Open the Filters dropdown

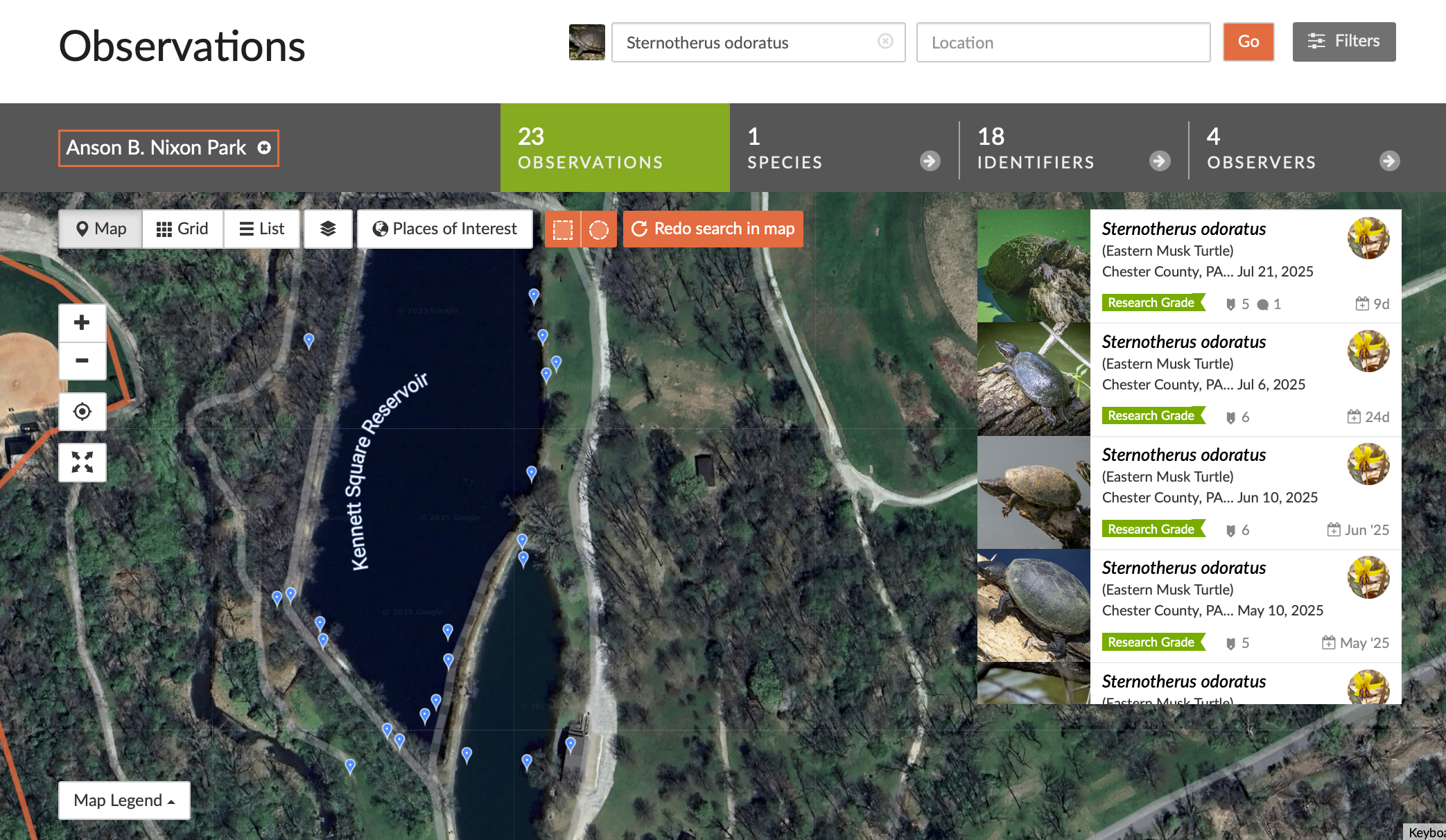point(1343,42)
